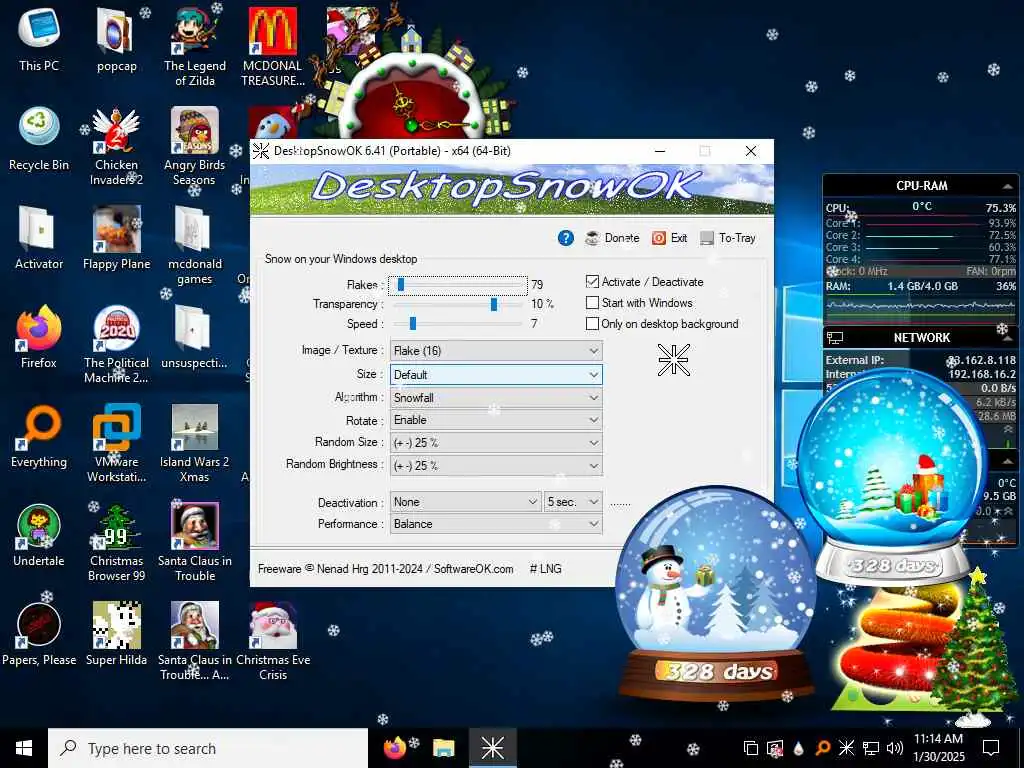
Task: Click the taskbar search box
Action: click(x=208, y=748)
